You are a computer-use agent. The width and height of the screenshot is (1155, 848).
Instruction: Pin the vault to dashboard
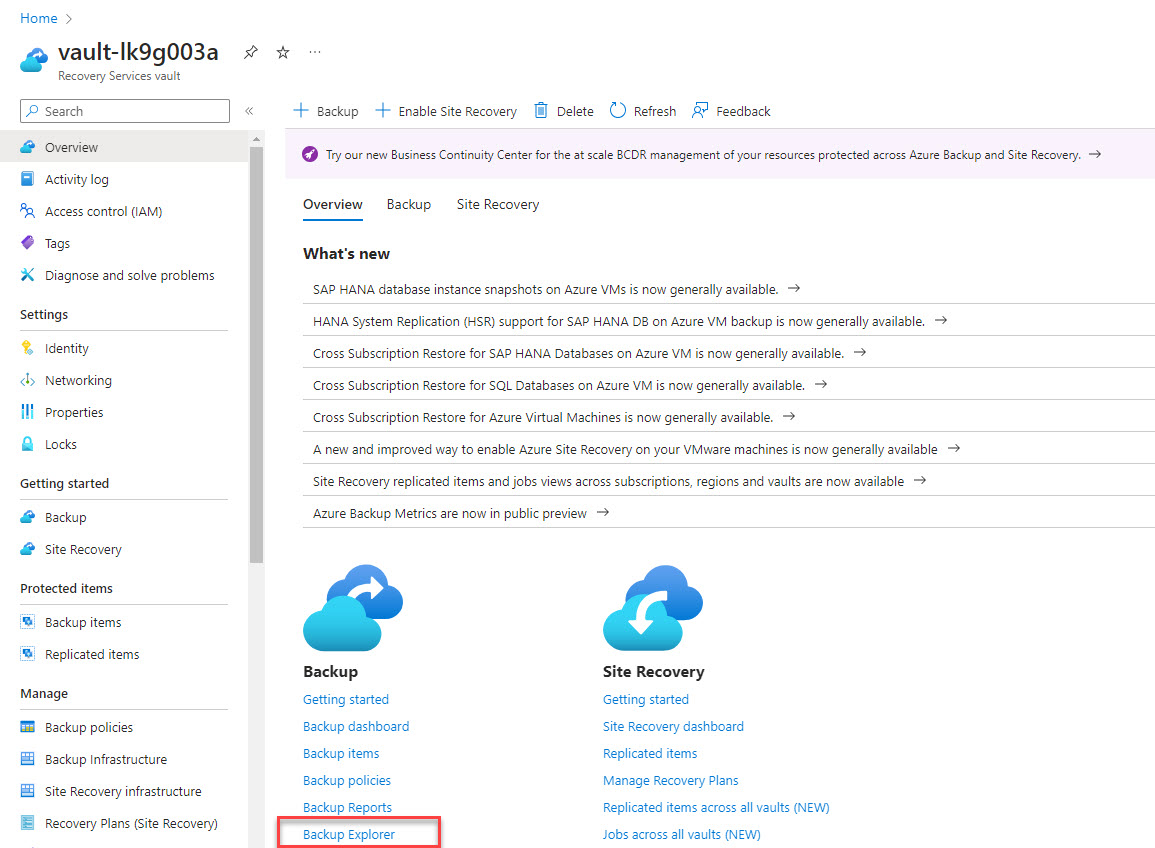point(251,53)
